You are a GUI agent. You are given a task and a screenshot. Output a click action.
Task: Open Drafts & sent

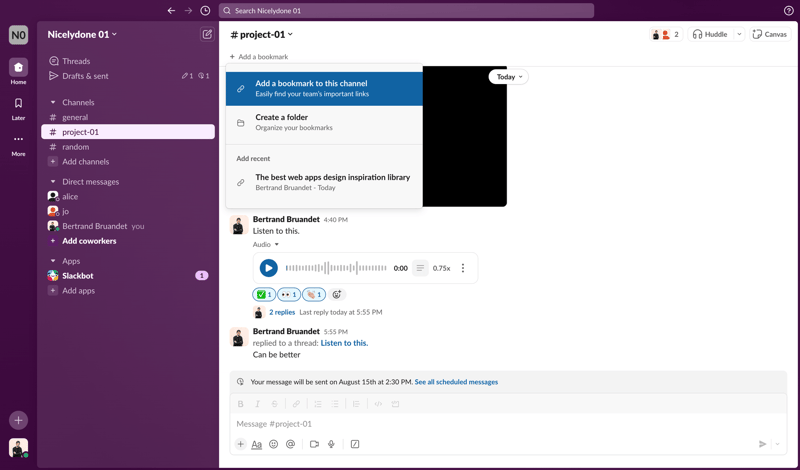128,76
